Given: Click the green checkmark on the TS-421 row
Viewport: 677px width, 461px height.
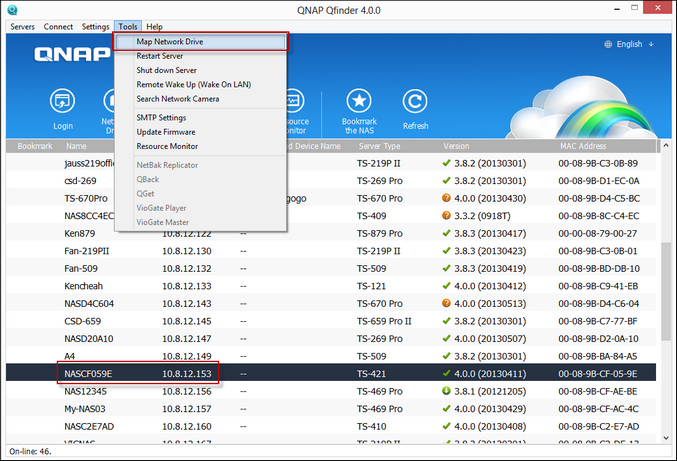Looking at the screenshot, I should [447, 373].
